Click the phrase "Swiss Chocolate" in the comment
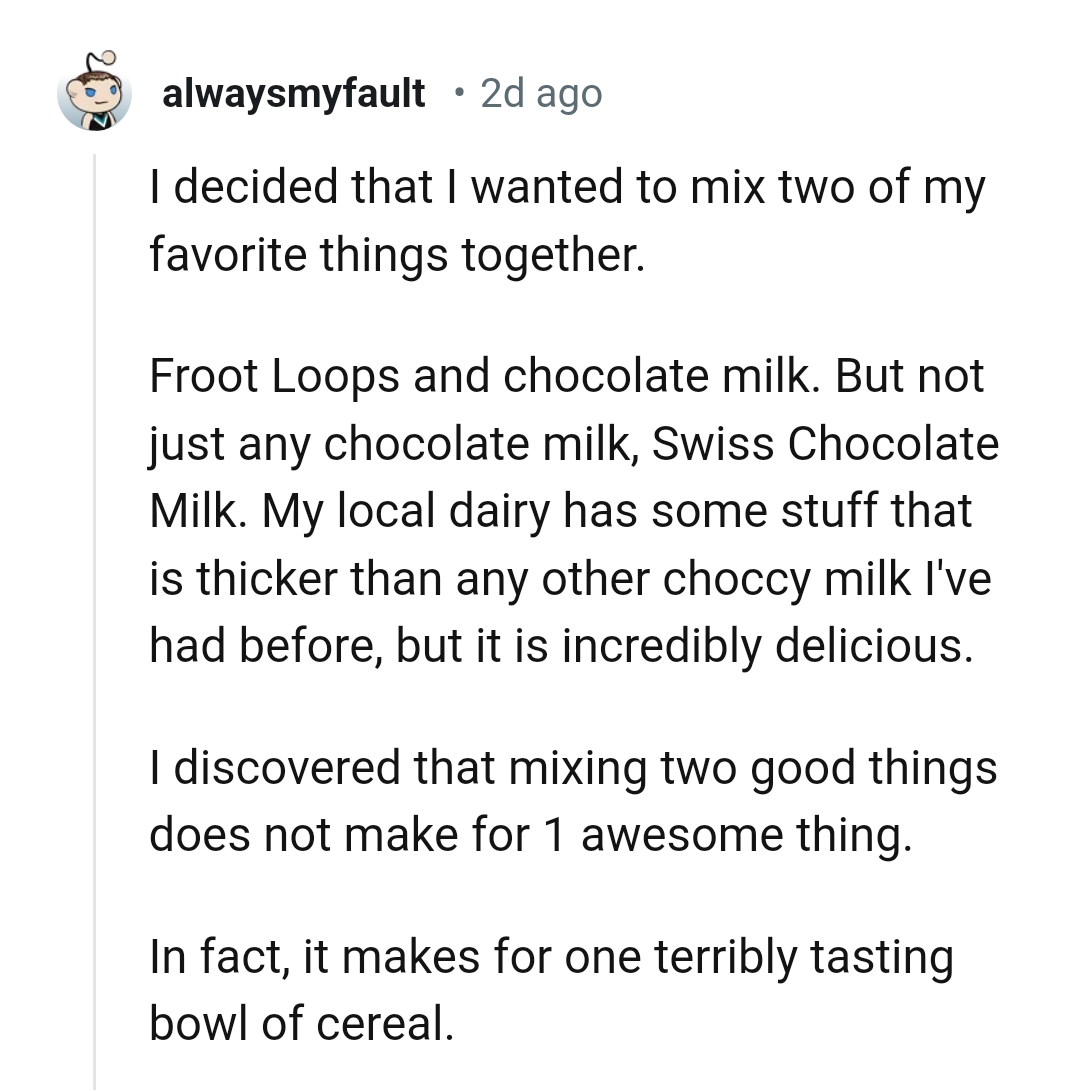Viewport: 1080px width, 1090px height. pyautogui.click(x=825, y=444)
